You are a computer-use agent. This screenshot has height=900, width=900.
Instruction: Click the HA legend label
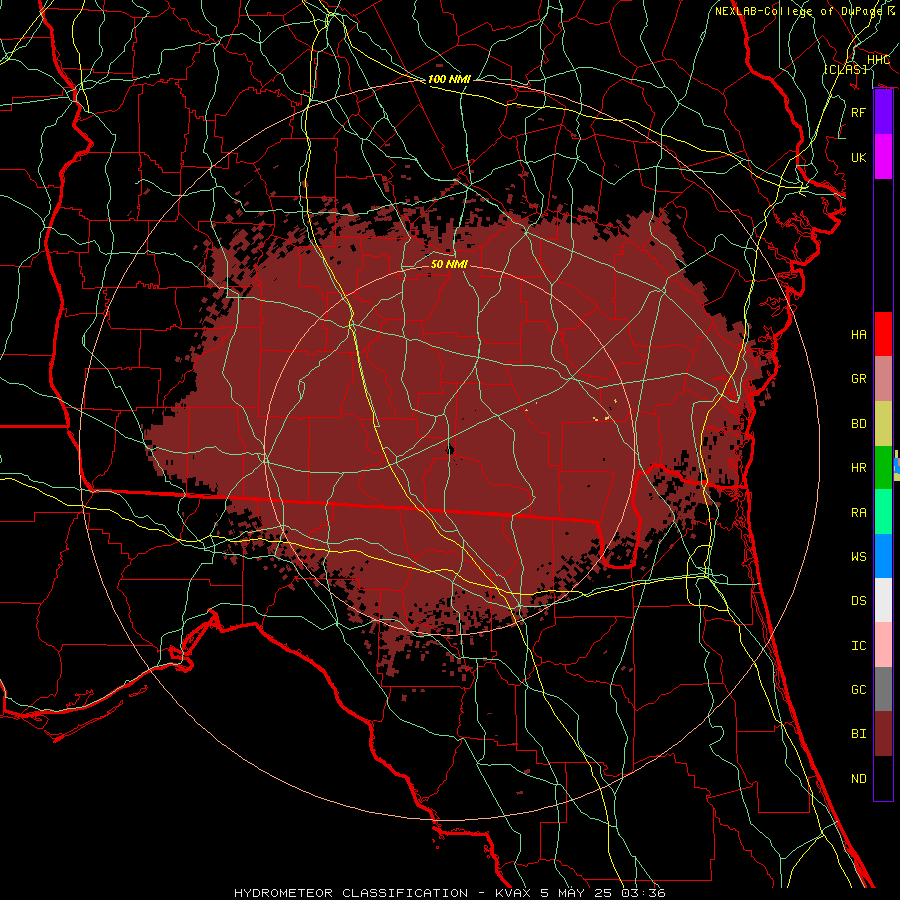[x=858, y=334]
